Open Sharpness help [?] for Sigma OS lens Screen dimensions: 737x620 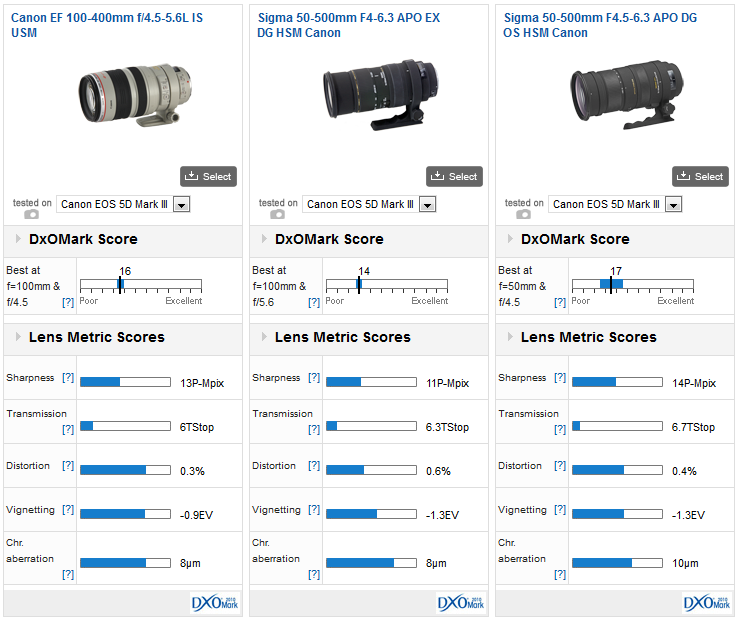coord(560,377)
